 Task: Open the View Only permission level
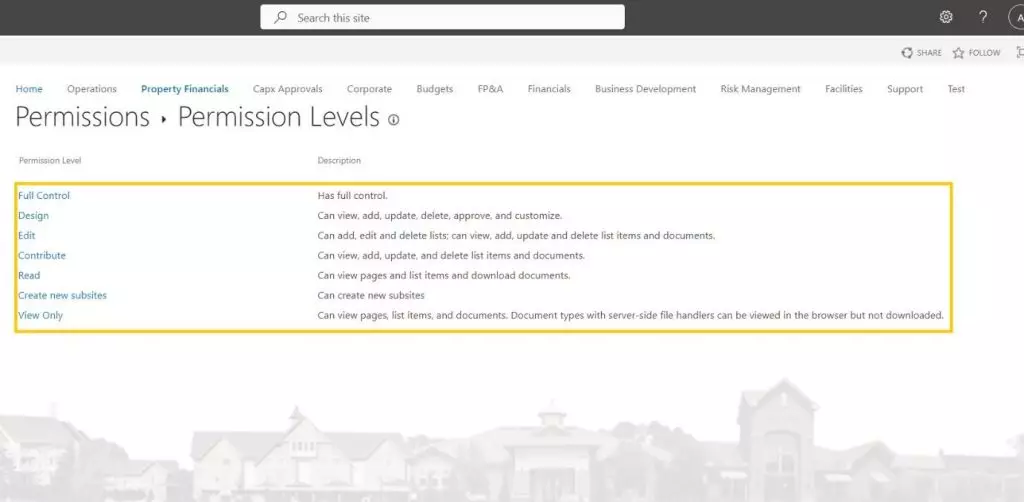[40, 316]
